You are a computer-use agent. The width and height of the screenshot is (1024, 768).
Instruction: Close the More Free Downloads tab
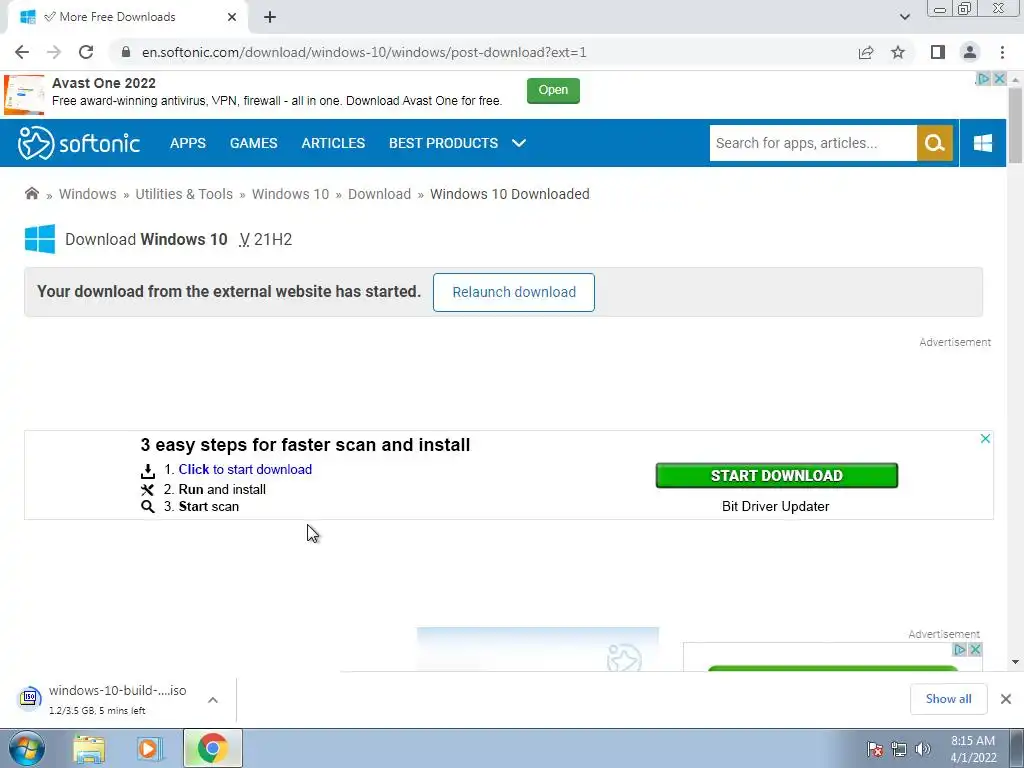coord(232,17)
